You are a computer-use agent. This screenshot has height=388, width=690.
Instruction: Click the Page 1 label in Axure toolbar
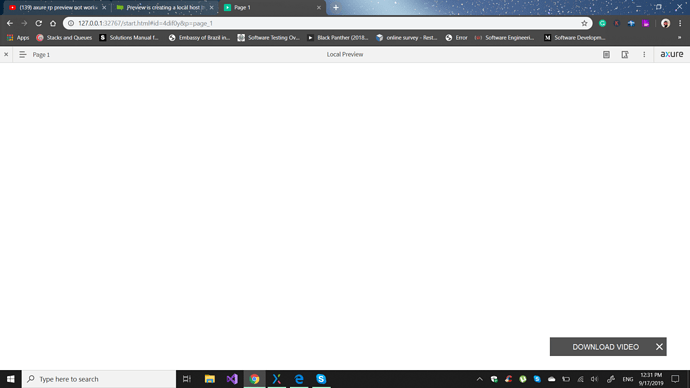click(41, 55)
